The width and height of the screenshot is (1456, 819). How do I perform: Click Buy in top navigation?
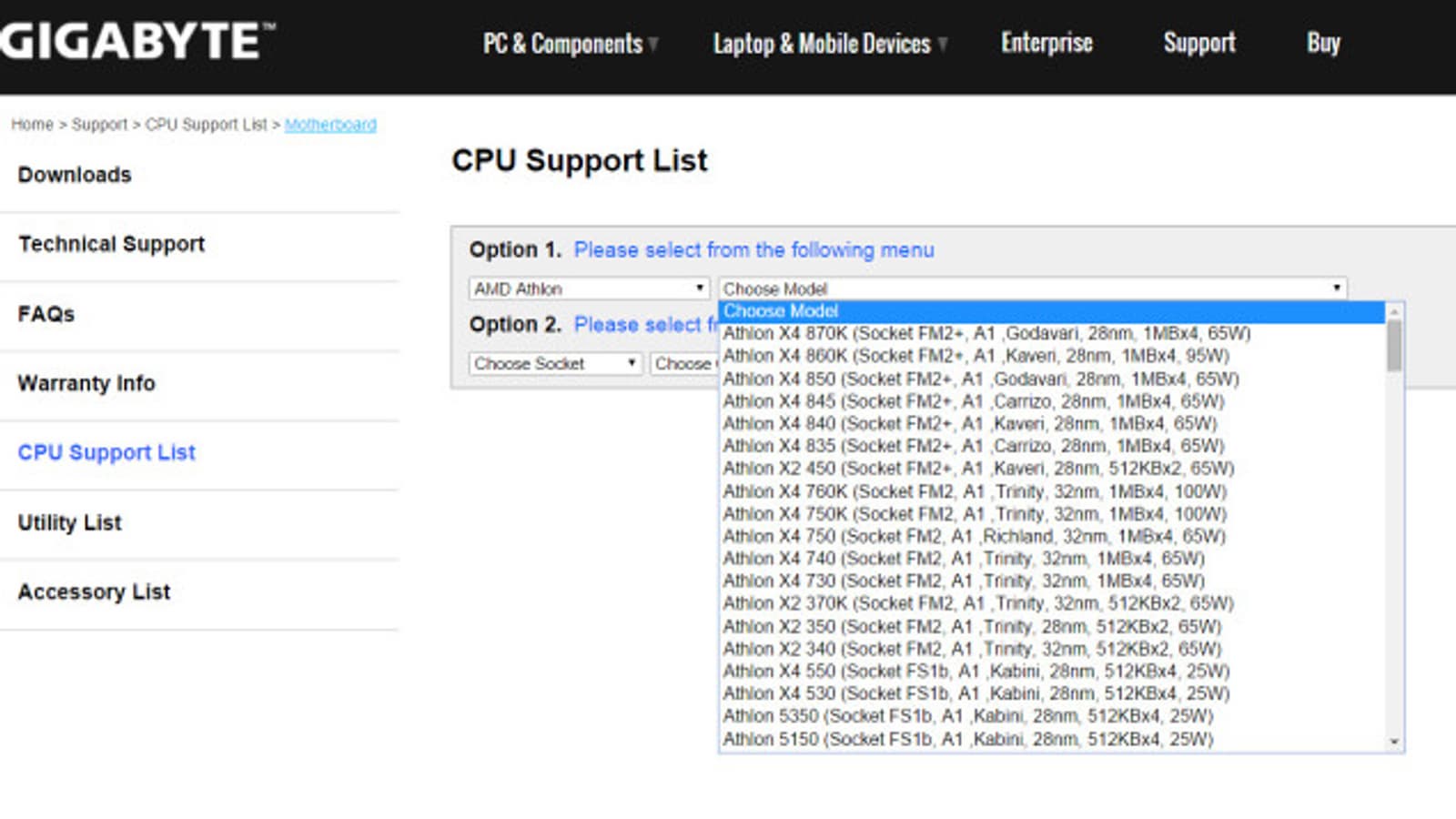click(1323, 42)
